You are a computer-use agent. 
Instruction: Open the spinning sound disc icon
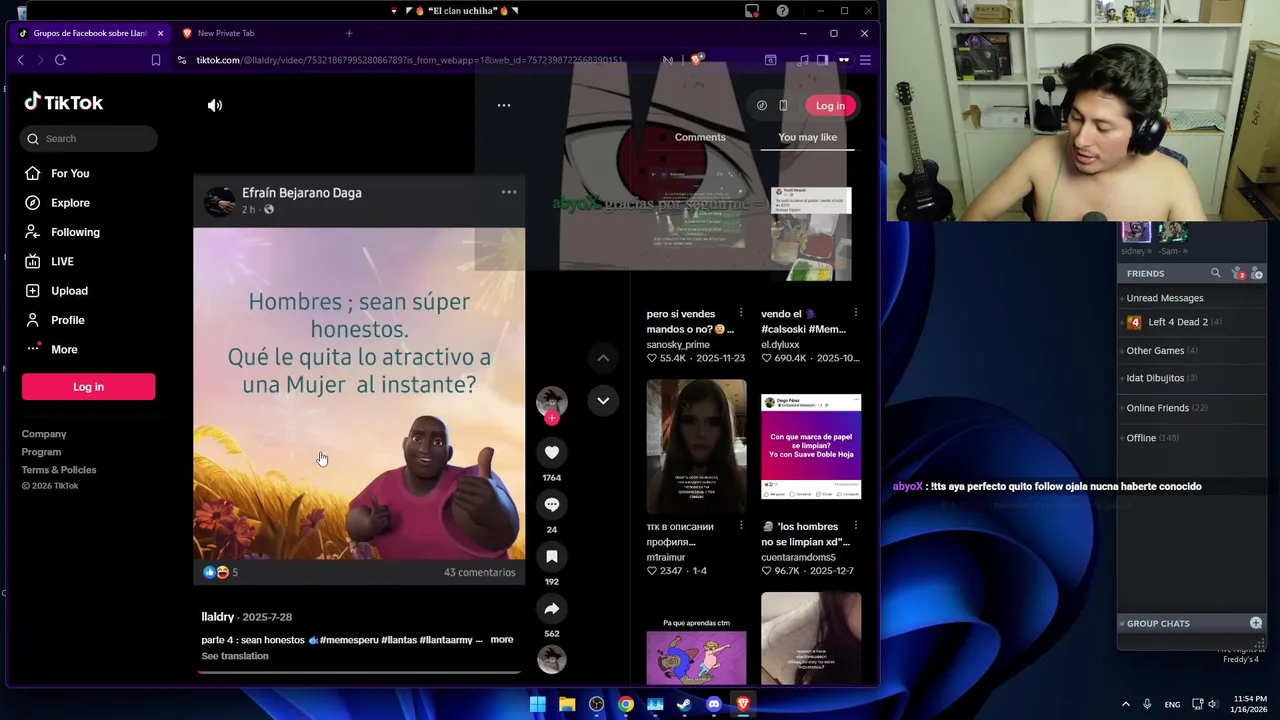point(552,659)
